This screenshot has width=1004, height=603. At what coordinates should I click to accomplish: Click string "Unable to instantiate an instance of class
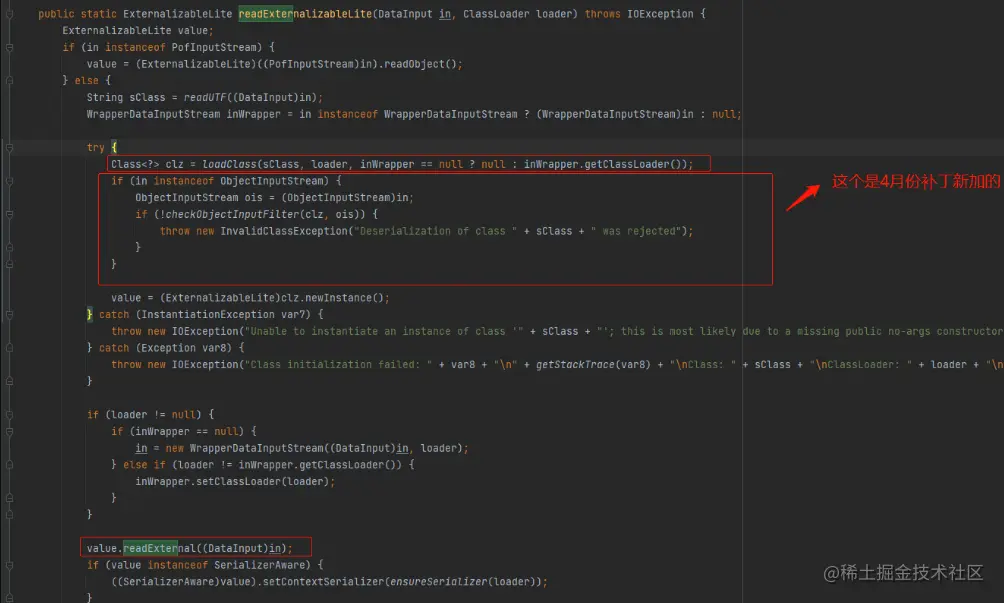click(384, 332)
